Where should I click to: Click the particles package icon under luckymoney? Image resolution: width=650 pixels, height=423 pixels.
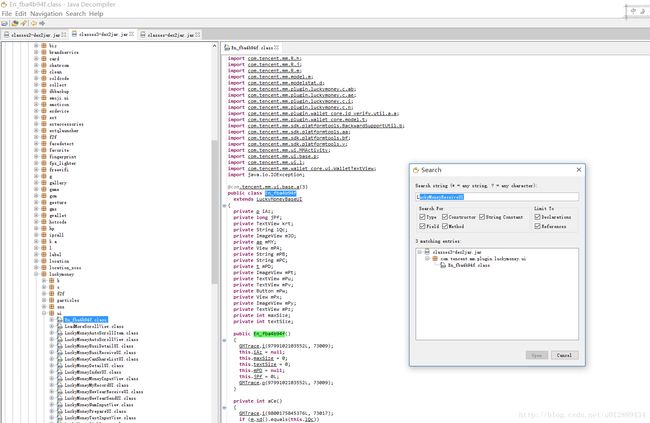pyautogui.click(x=51, y=300)
